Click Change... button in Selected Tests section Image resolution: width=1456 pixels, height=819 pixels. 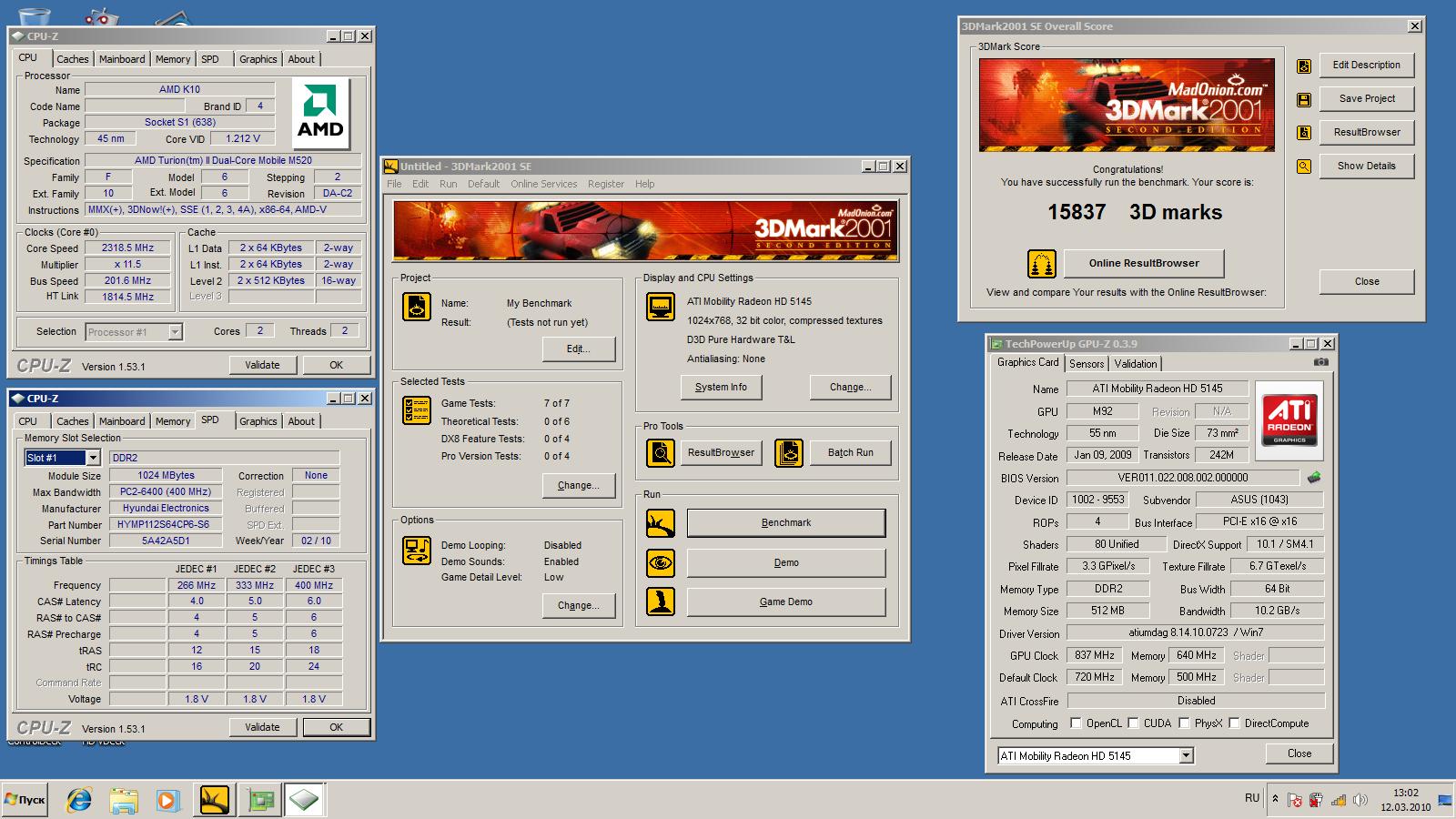(x=578, y=486)
